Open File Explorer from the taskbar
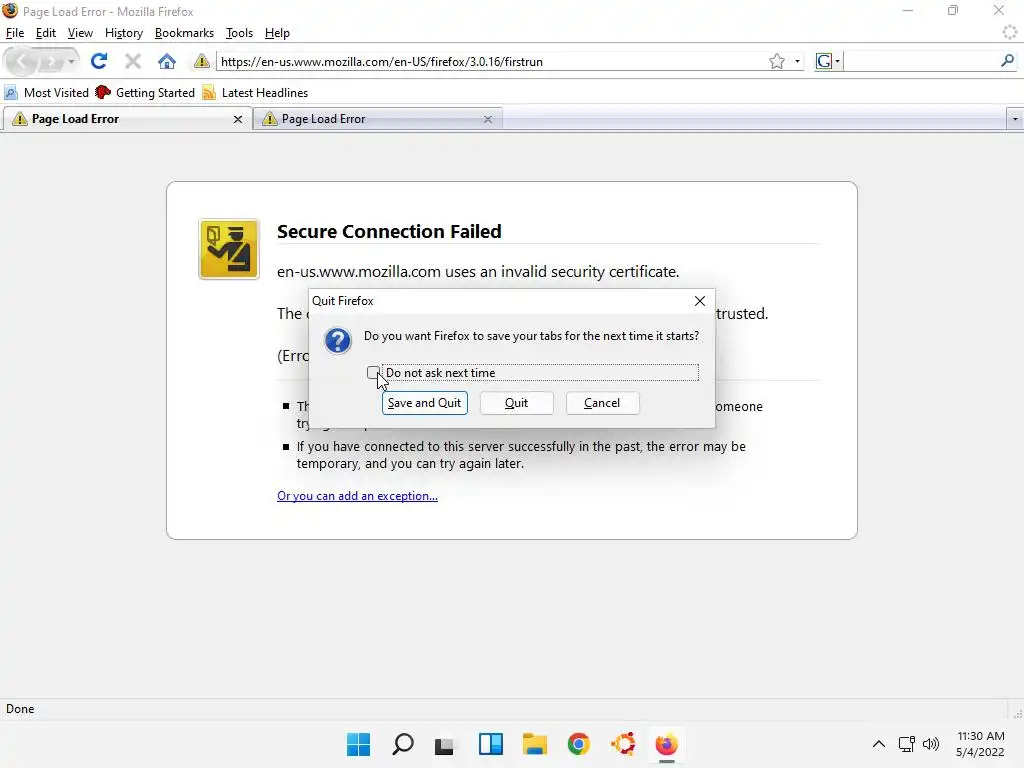 pyautogui.click(x=535, y=744)
